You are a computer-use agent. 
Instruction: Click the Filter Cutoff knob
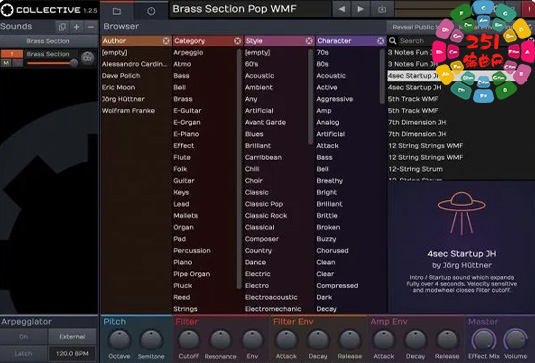pos(189,340)
